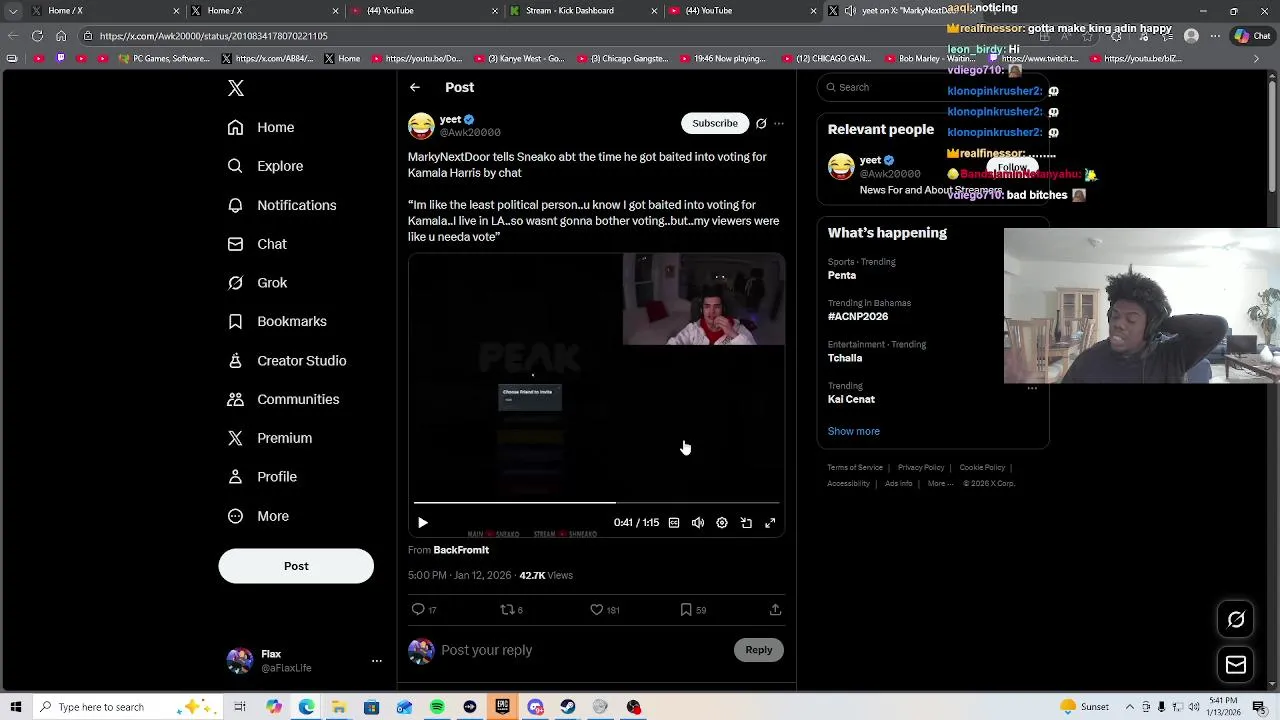This screenshot has width=1280, height=720.
Task: Switch to Stream - Kick Dashboard tab
Action: [x=581, y=11]
